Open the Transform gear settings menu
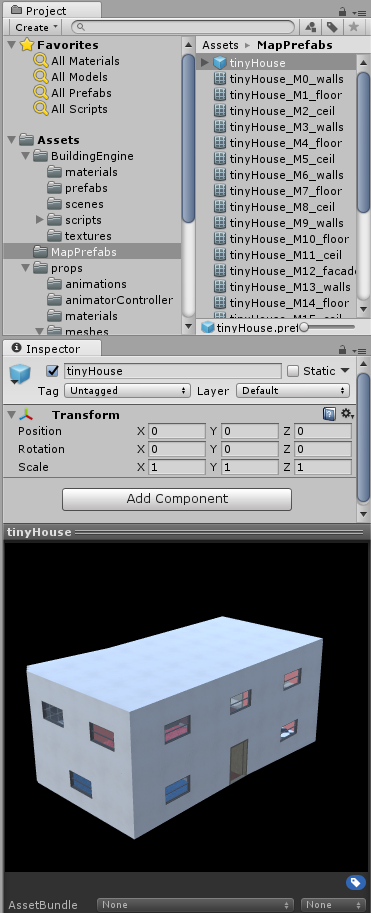 click(347, 414)
